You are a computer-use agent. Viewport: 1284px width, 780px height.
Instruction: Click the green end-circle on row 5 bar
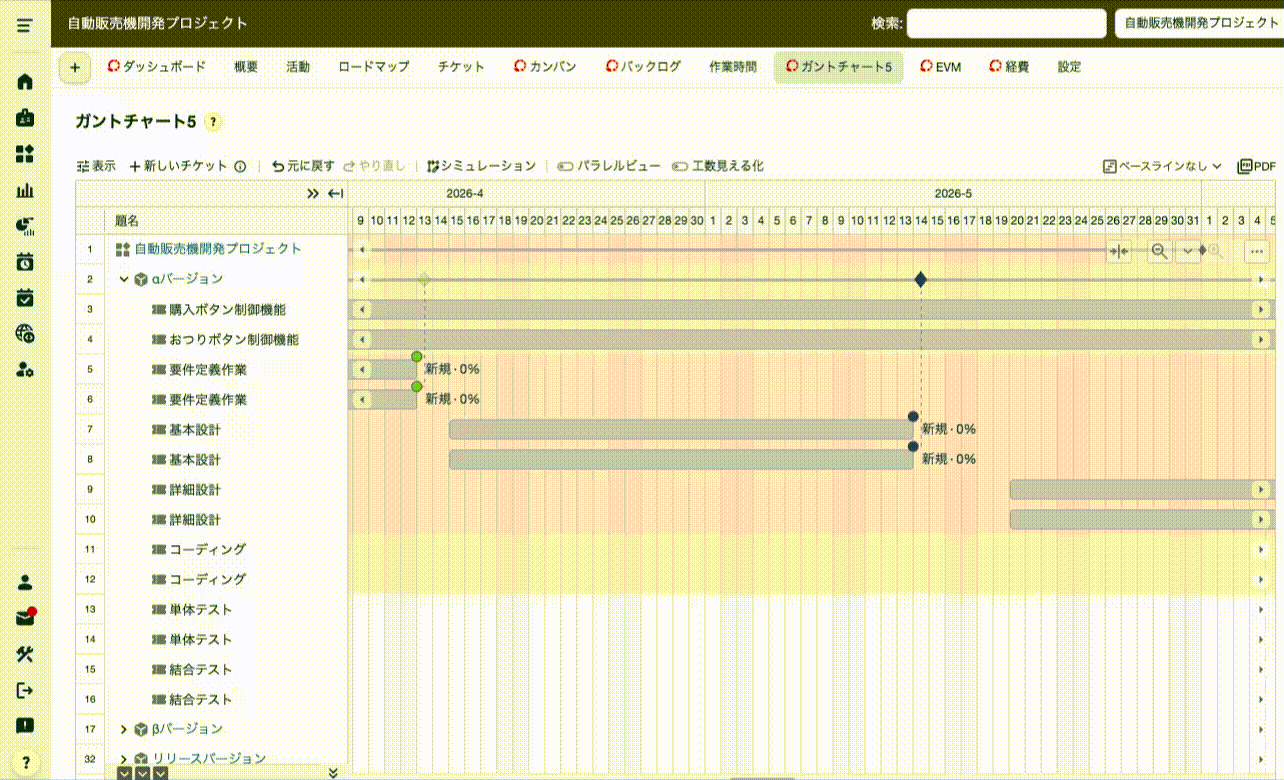[x=417, y=357]
